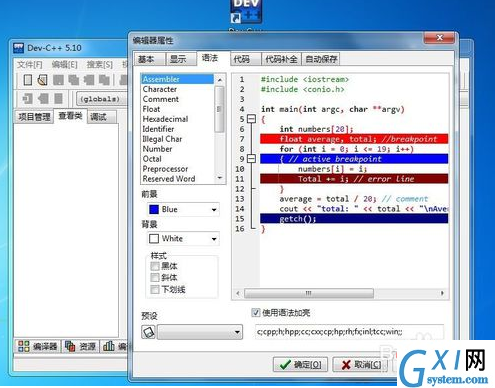Screen dimensions: 495x388
Task: Click the White background color swatch
Action: [154, 239]
